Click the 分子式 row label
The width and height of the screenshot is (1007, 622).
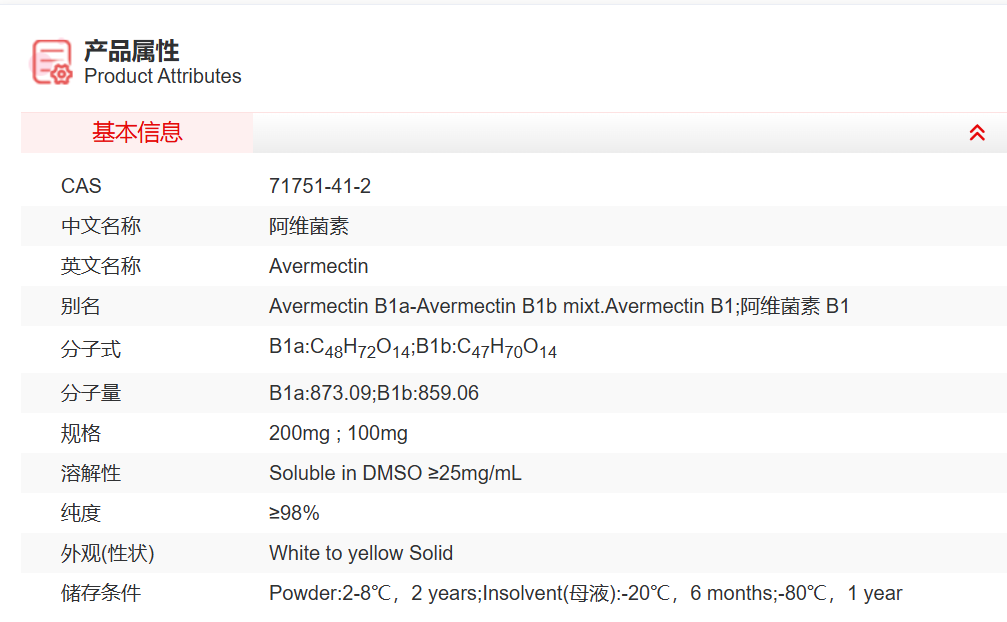[91, 349]
